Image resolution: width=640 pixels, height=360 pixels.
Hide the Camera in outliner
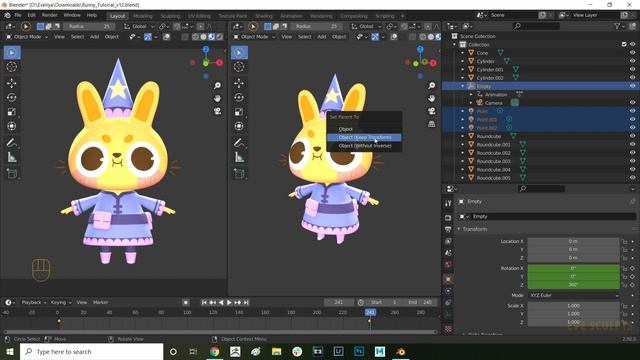pos(632,102)
